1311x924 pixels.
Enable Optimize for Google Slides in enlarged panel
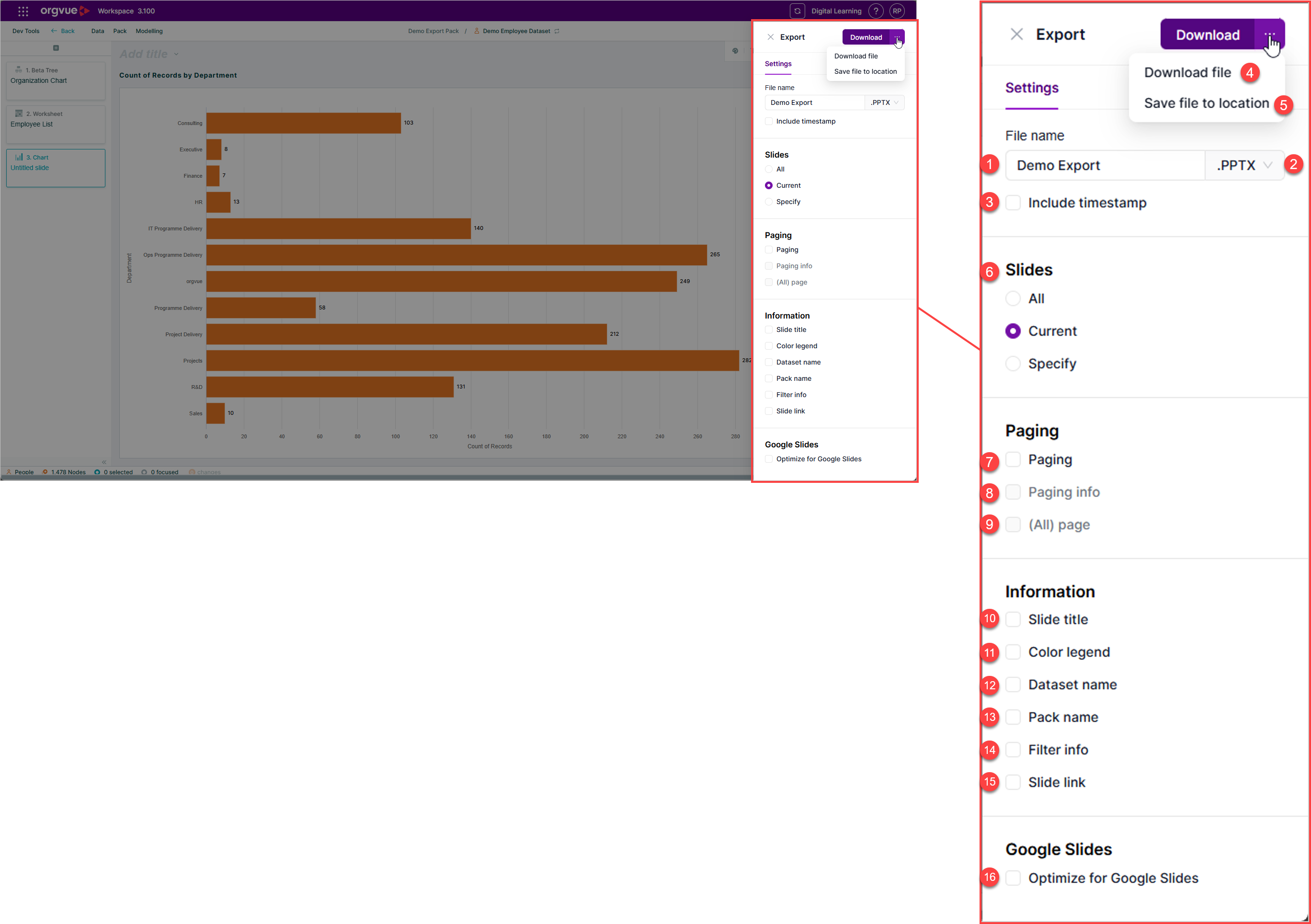point(1013,878)
